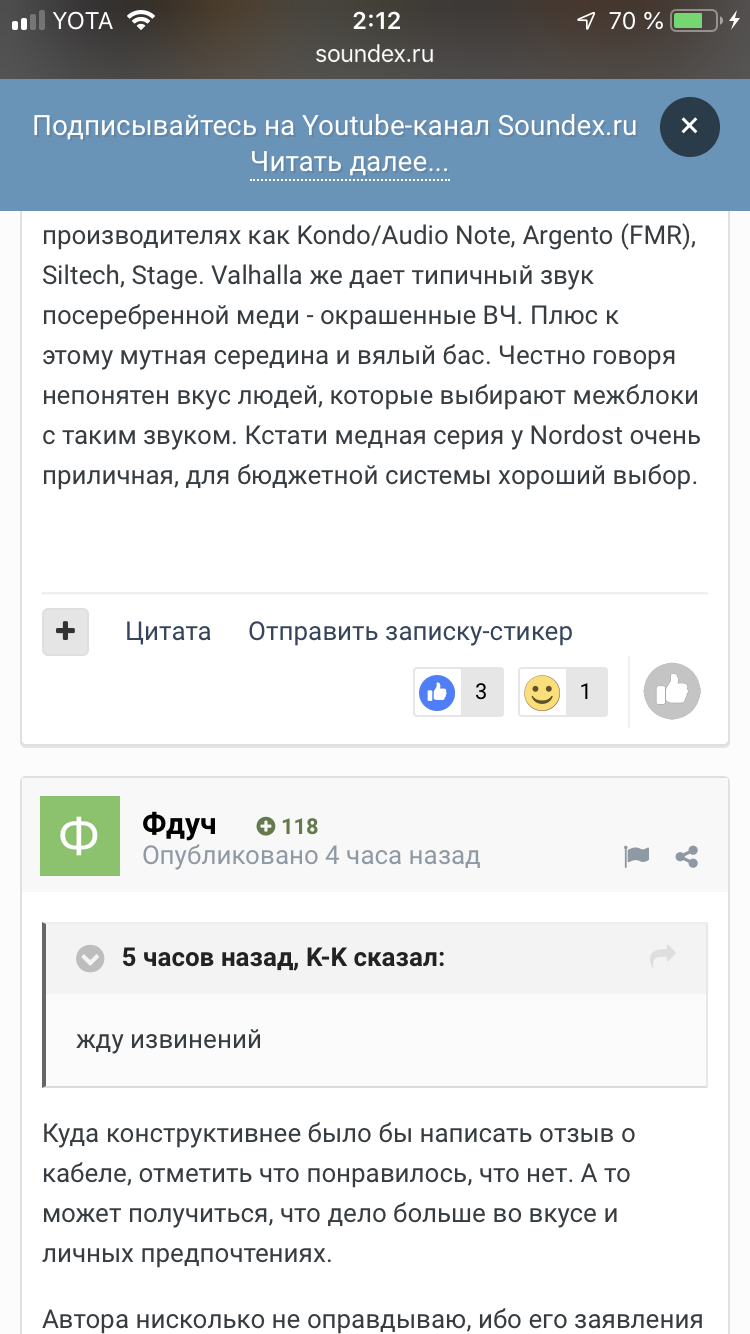The height and width of the screenshot is (1334, 750).
Task: Collapse the quote from К-К
Action: pos(90,958)
